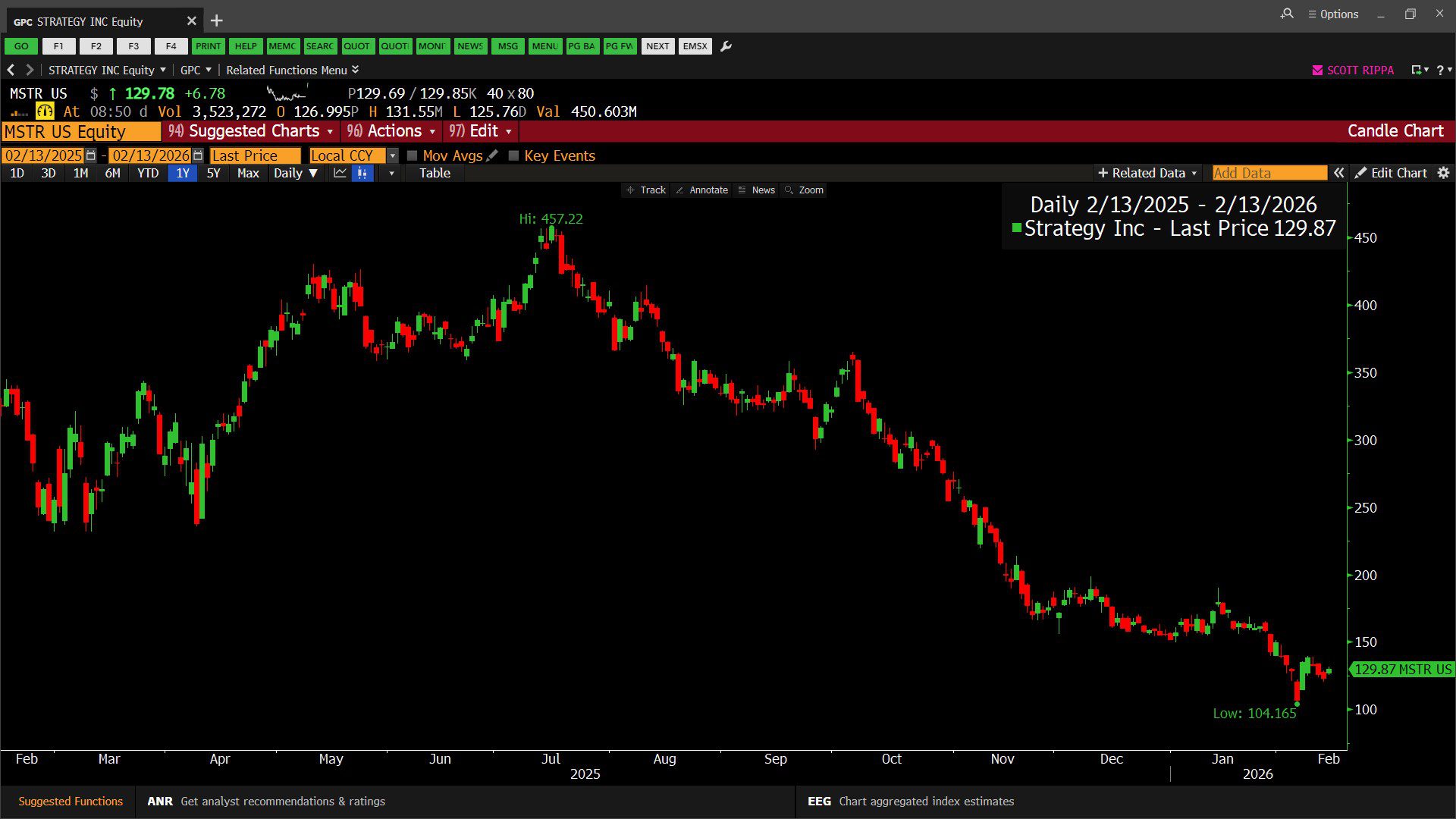Open the chart type options dropdown arrow
Image resolution: width=1456 pixels, height=819 pixels.
[x=391, y=173]
